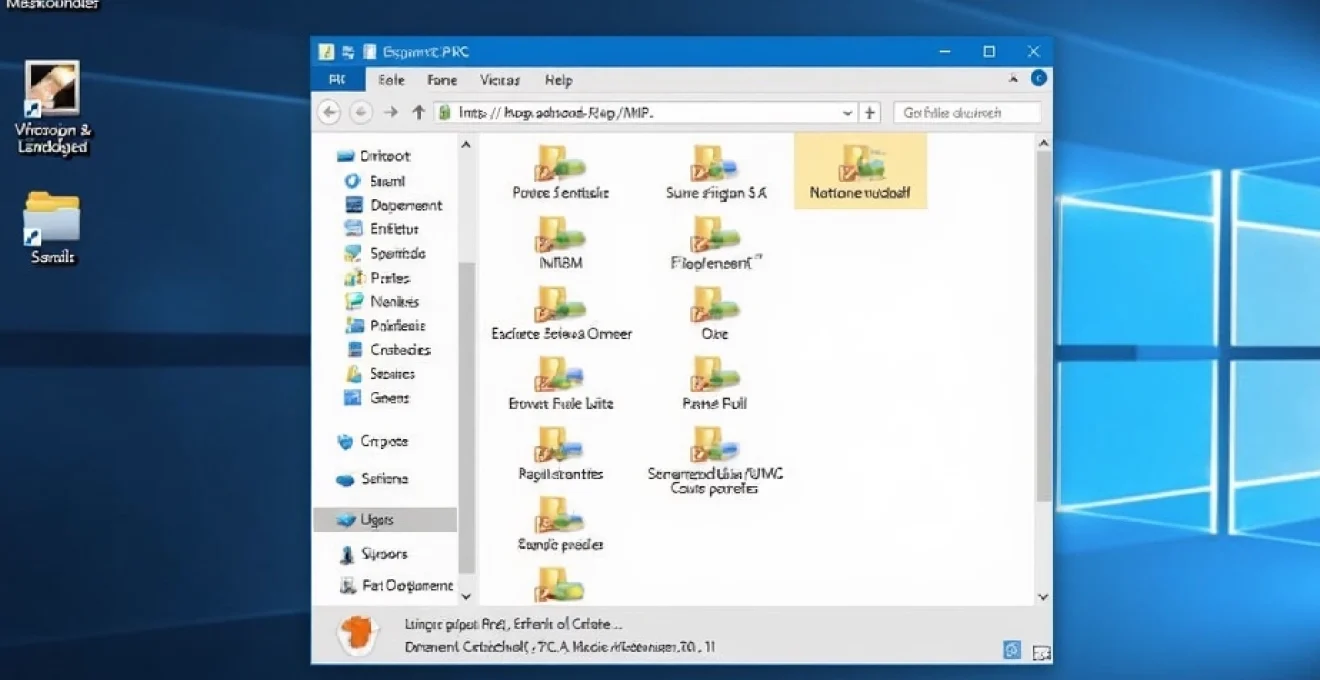
Task: Click the Up arrow navigation button
Action: 418,112
